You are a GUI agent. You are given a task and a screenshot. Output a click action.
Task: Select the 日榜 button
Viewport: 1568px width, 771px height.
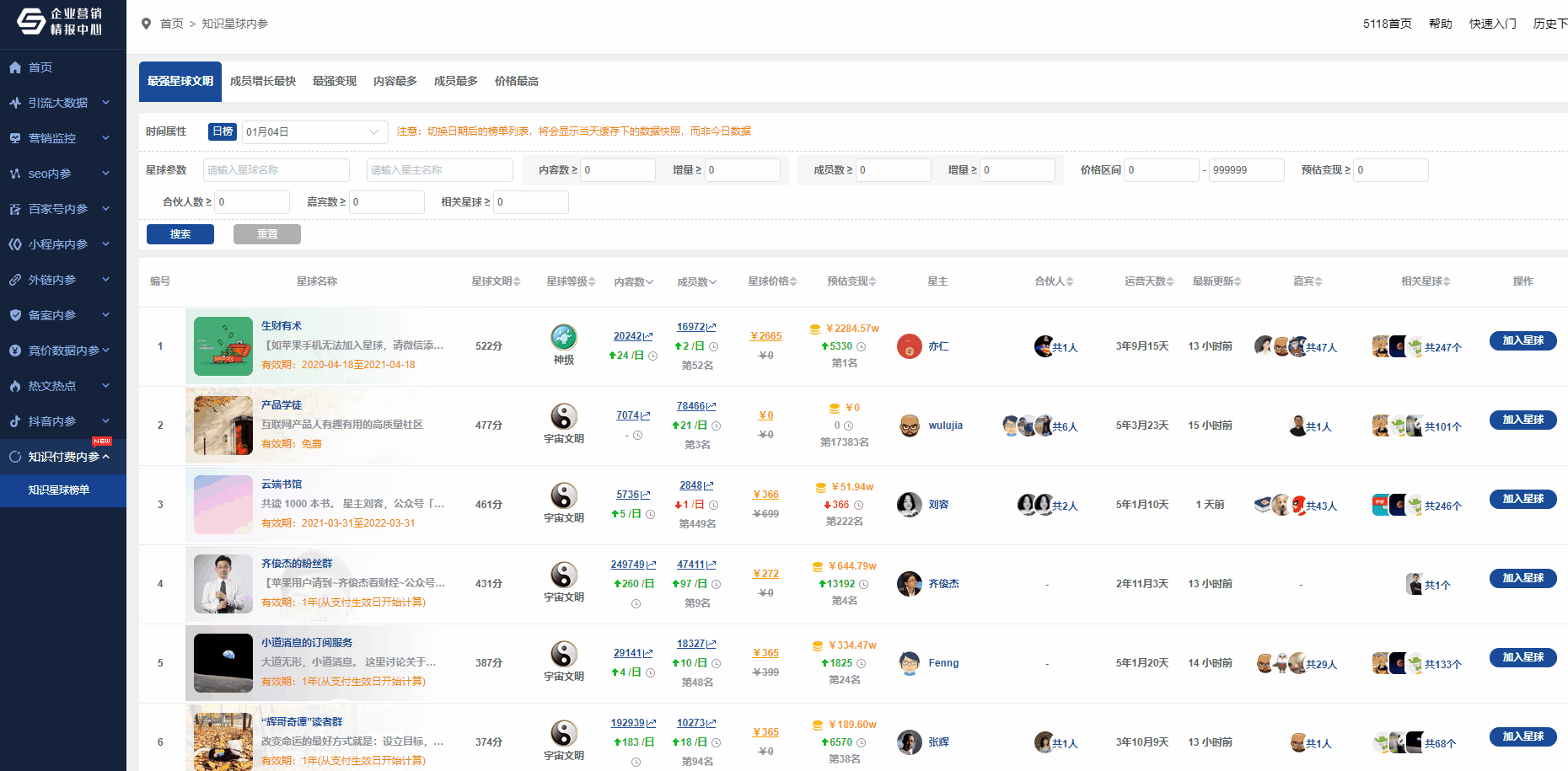(223, 131)
